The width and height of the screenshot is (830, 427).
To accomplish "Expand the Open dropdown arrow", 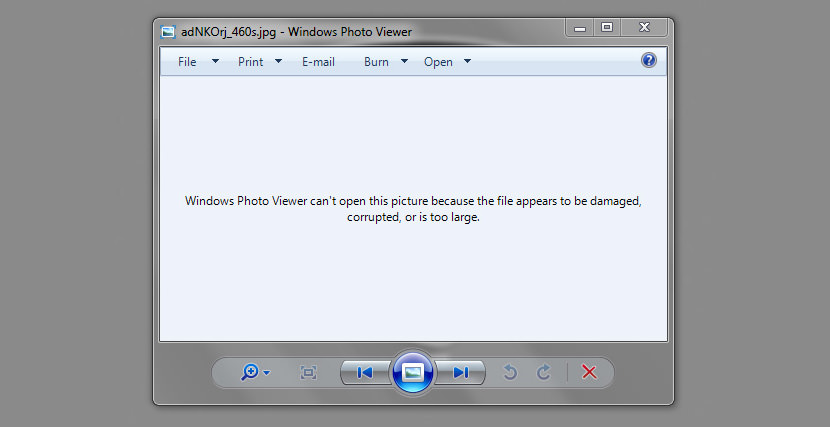I will click(x=467, y=61).
